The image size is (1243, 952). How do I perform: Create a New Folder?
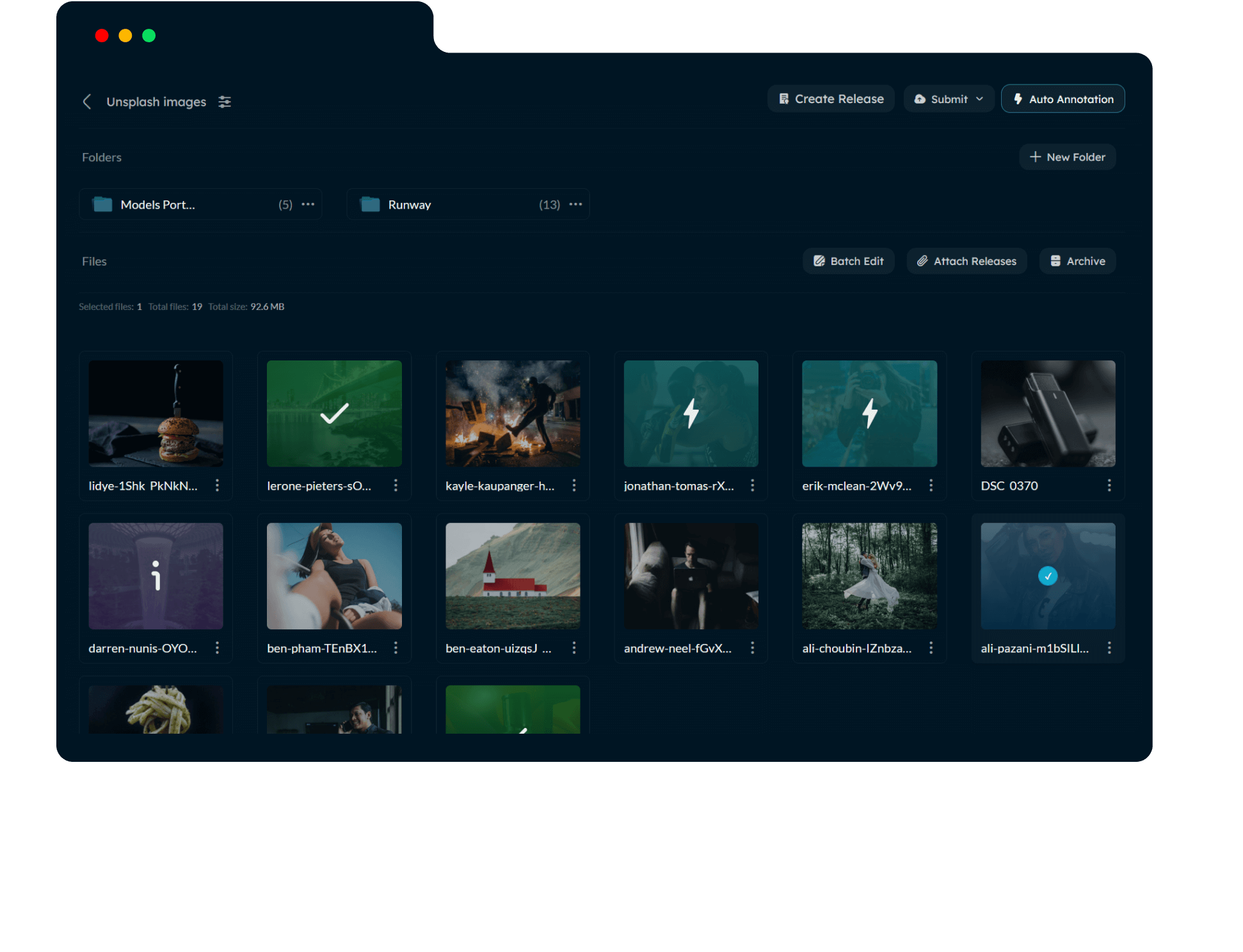pos(1067,157)
